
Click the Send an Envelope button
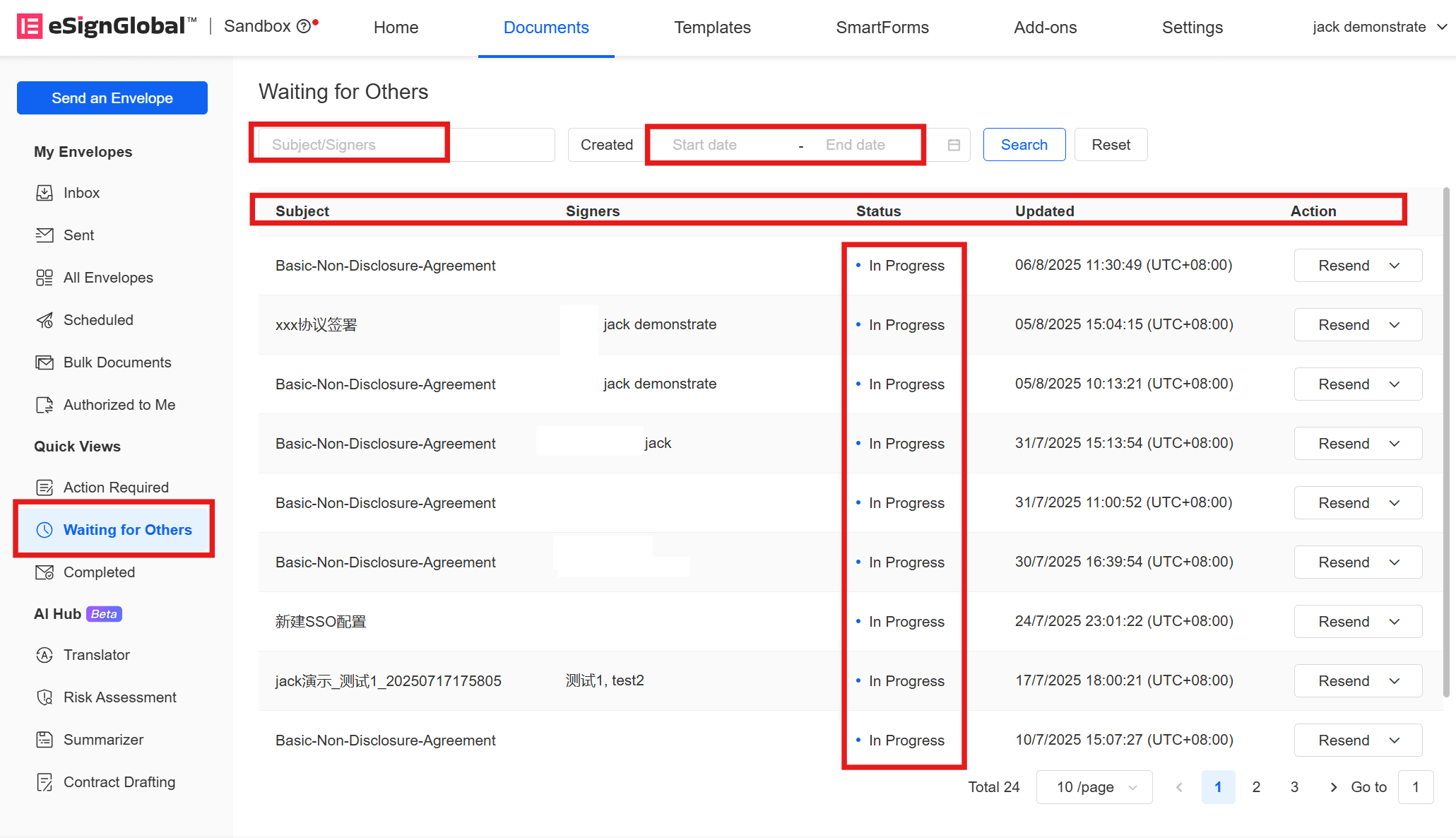112,98
